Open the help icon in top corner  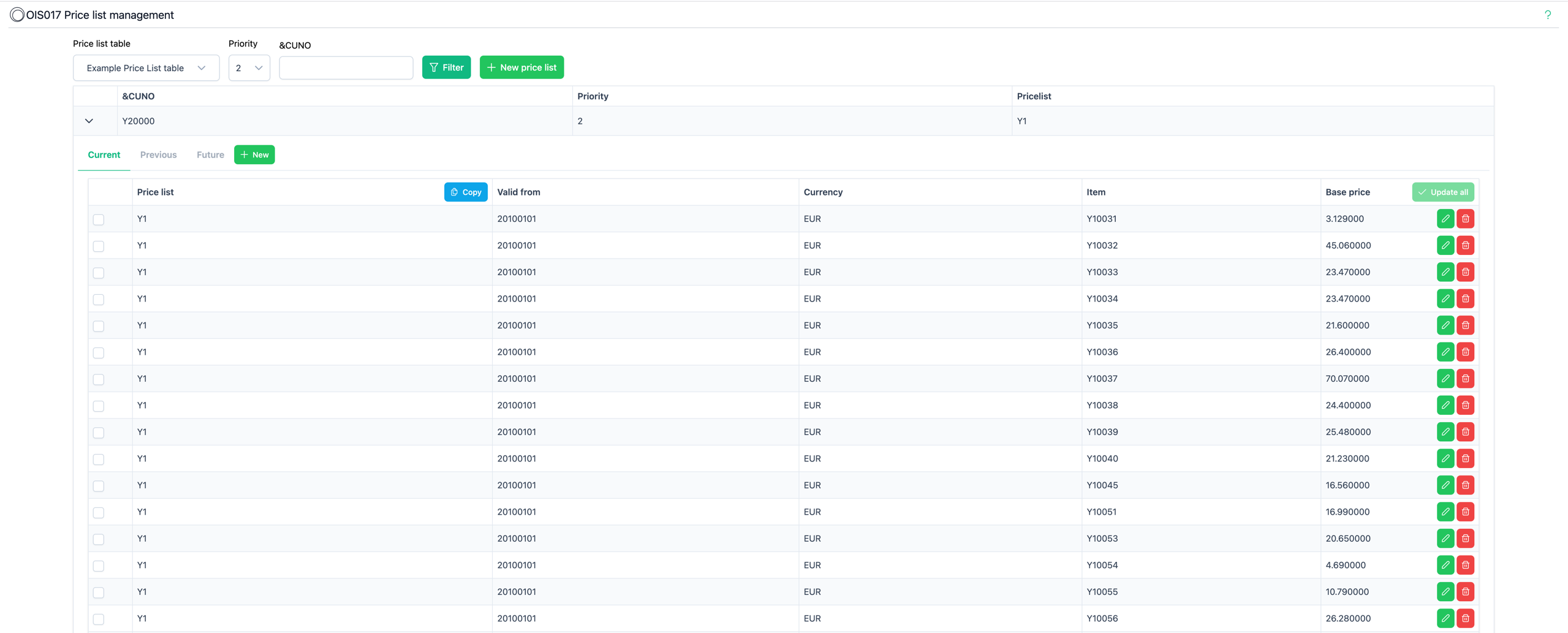coord(1548,14)
